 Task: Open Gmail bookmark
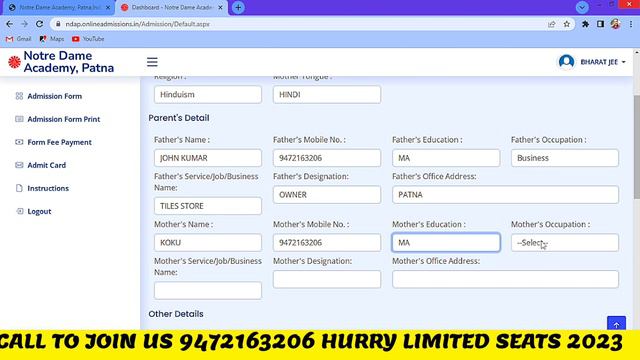tap(19, 39)
